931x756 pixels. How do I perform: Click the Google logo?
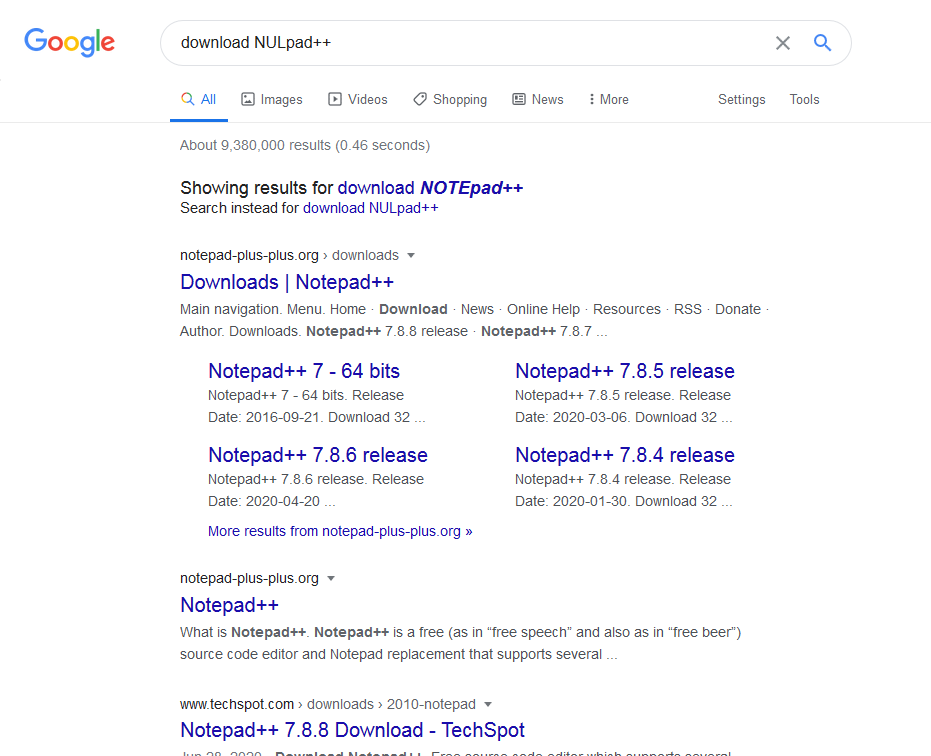coord(68,42)
